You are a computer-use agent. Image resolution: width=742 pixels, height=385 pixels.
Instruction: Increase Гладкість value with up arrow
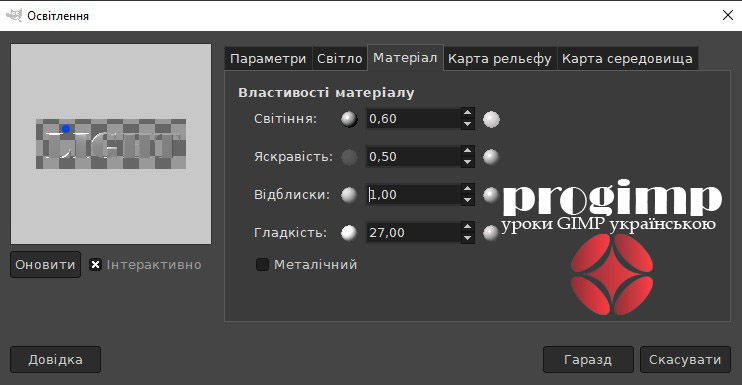468,227
